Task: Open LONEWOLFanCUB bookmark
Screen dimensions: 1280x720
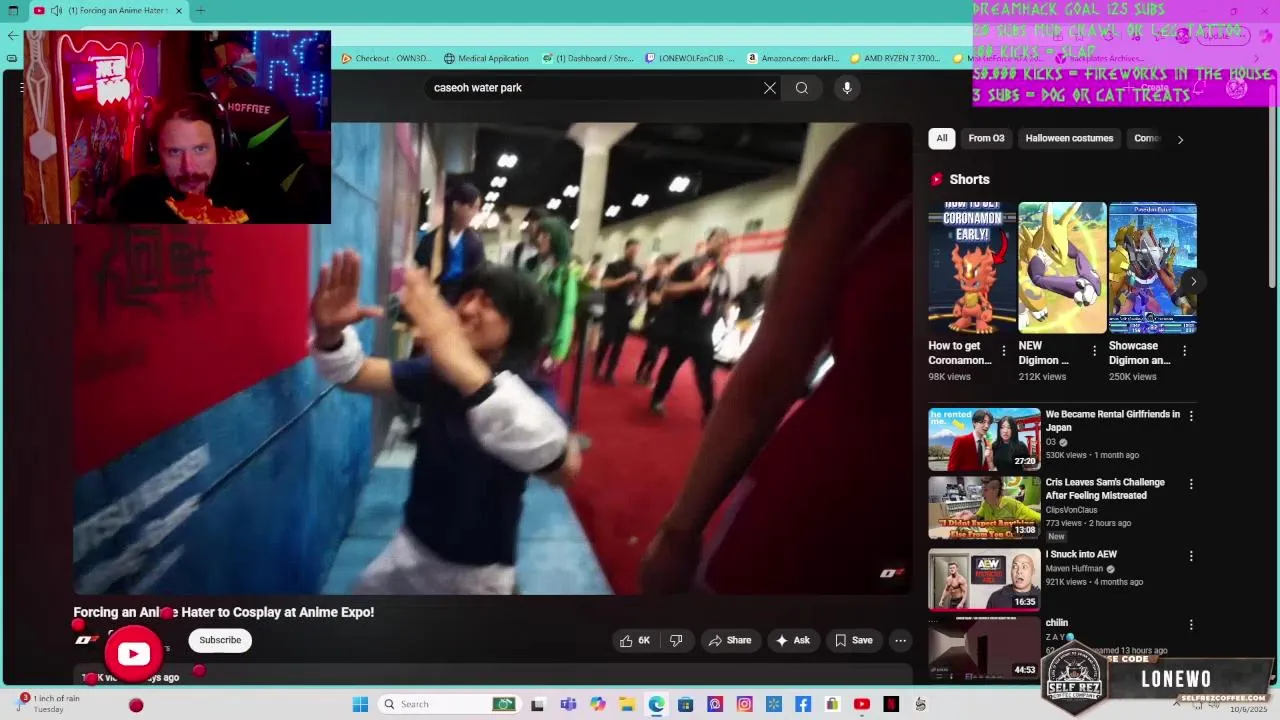Action: 690,58
